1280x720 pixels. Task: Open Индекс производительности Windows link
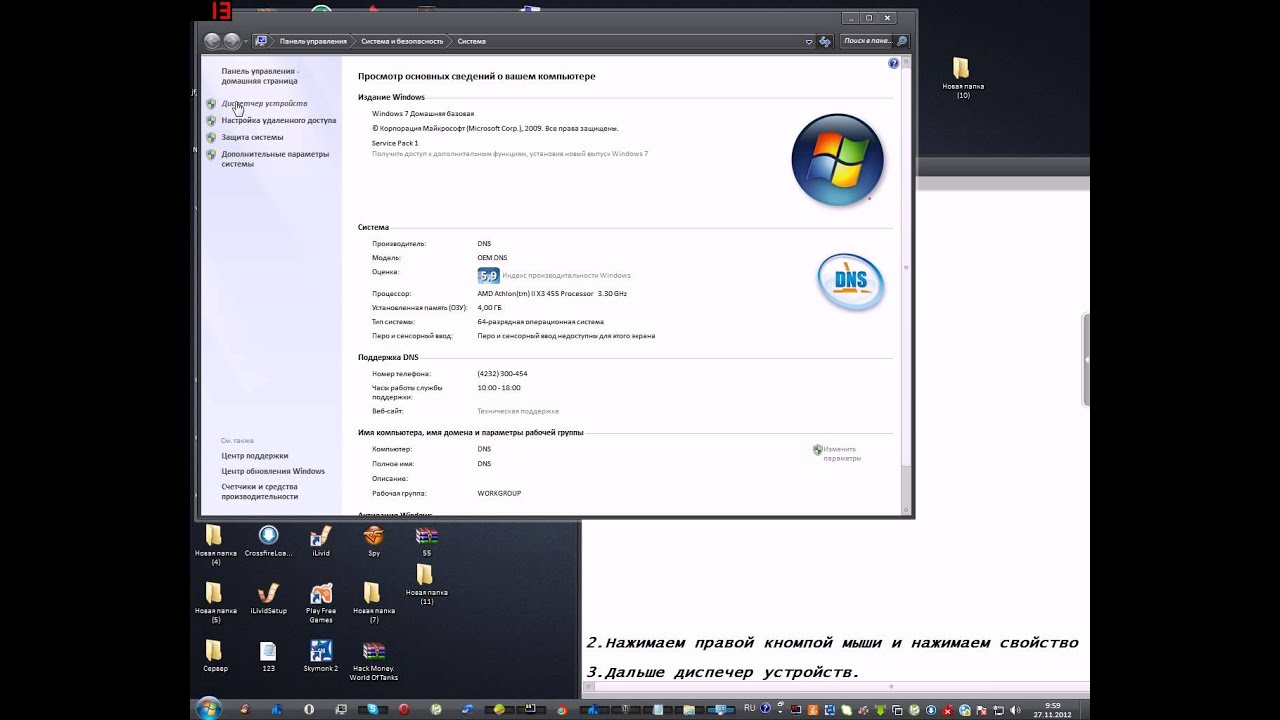click(x=567, y=275)
